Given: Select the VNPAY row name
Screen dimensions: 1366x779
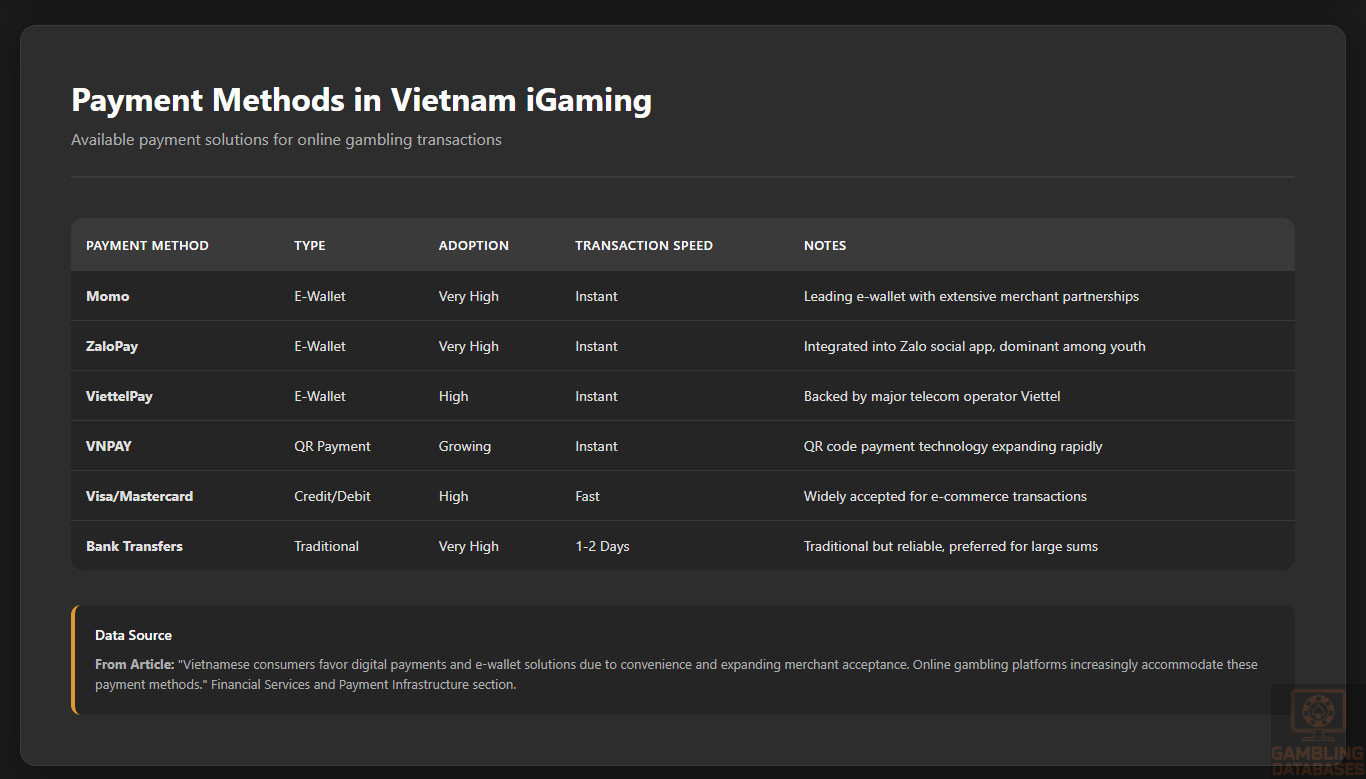Looking at the screenshot, I should point(109,447).
